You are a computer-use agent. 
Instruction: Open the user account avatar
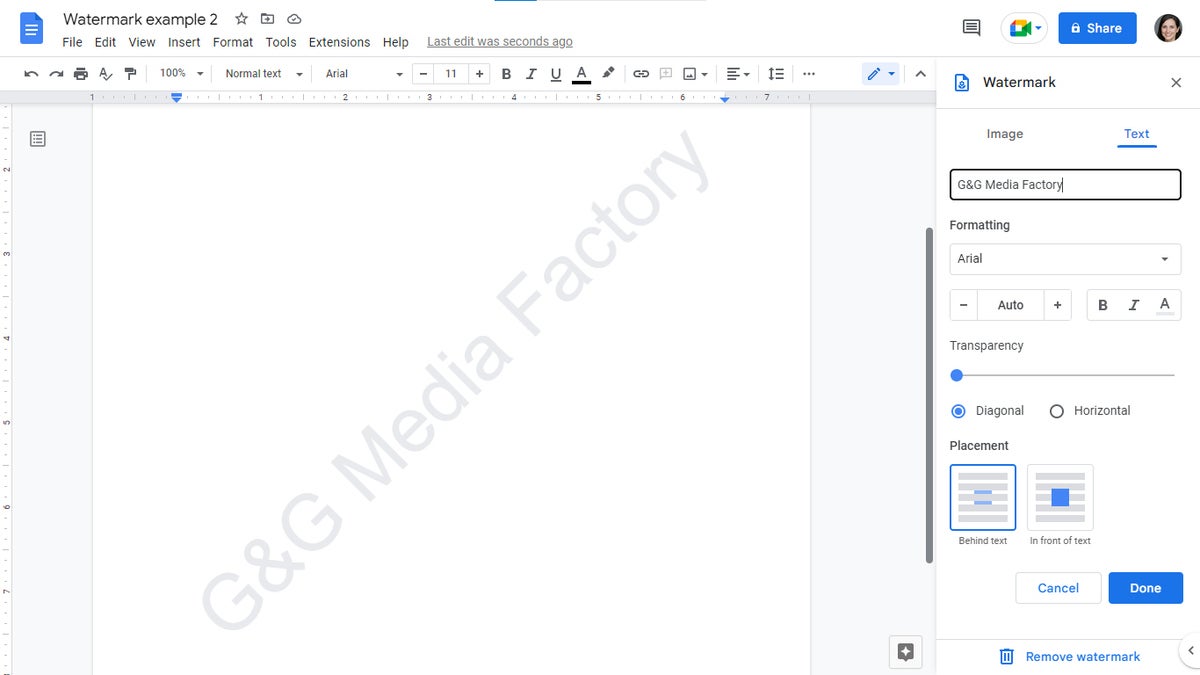pyautogui.click(x=1168, y=28)
